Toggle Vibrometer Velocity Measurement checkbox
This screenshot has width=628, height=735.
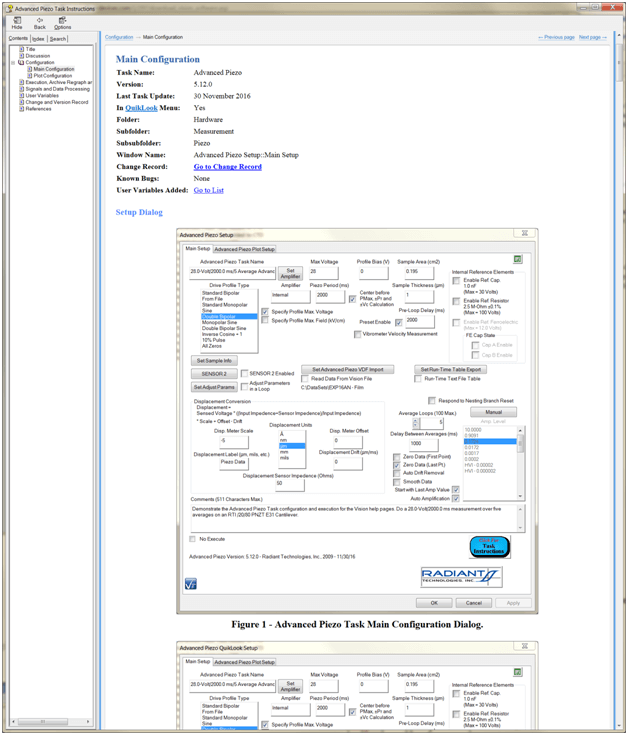pyautogui.click(x=358, y=334)
